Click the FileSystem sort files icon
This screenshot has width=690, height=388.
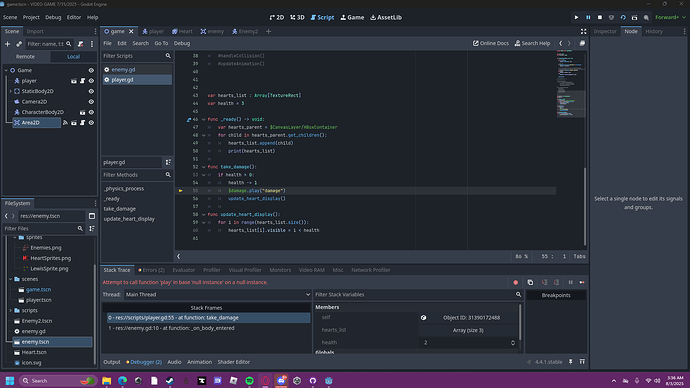[x=92, y=228]
